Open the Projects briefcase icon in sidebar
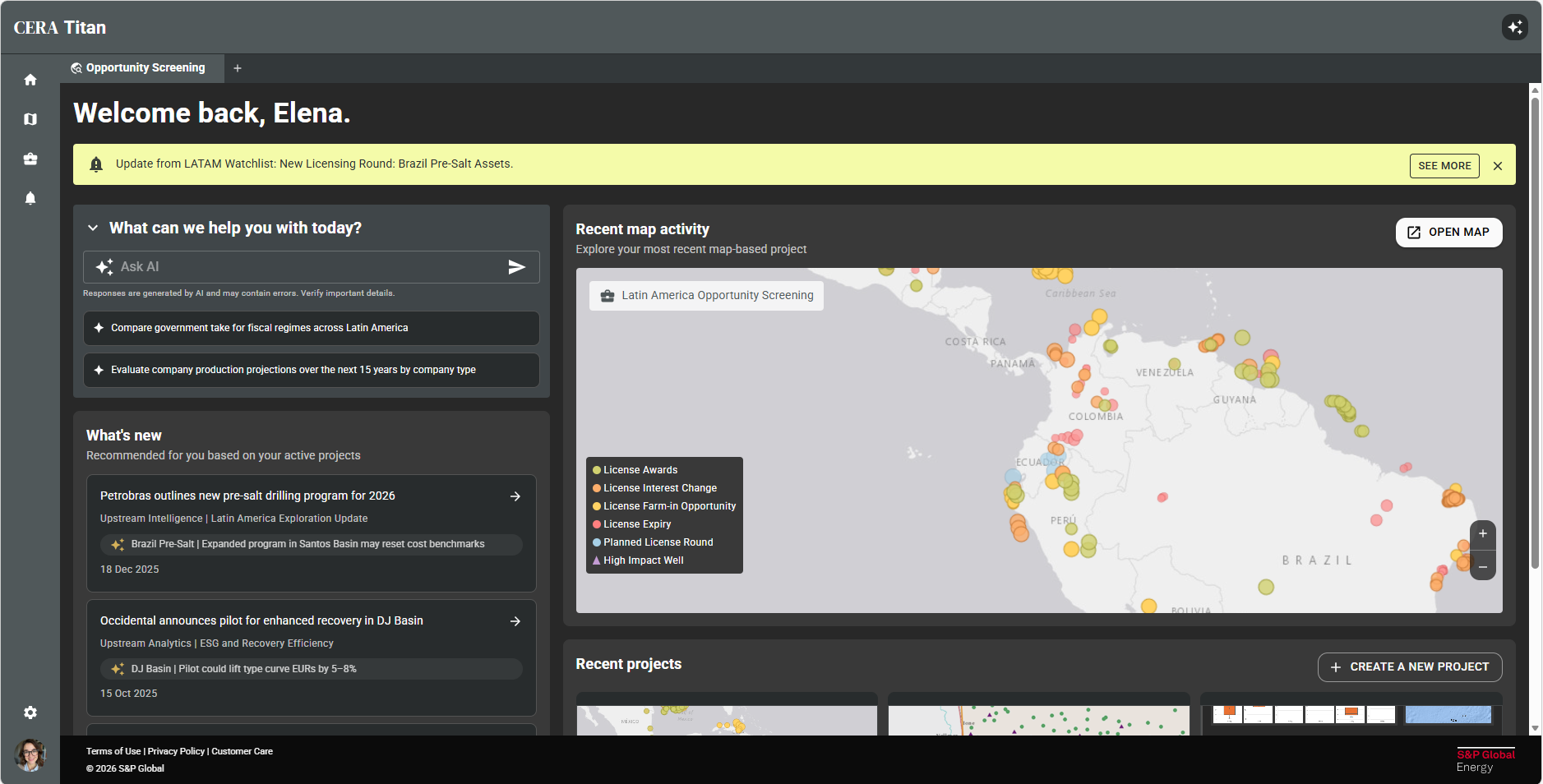The height and width of the screenshot is (784, 1543). [30, 159]
